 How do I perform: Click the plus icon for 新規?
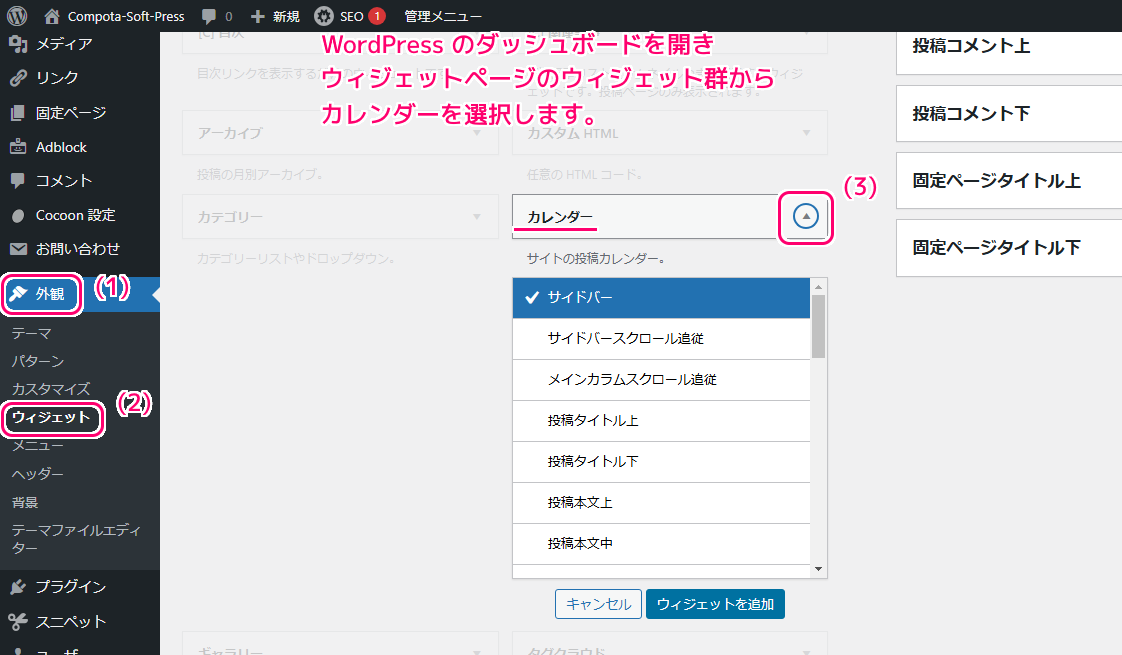pos(258,16)
